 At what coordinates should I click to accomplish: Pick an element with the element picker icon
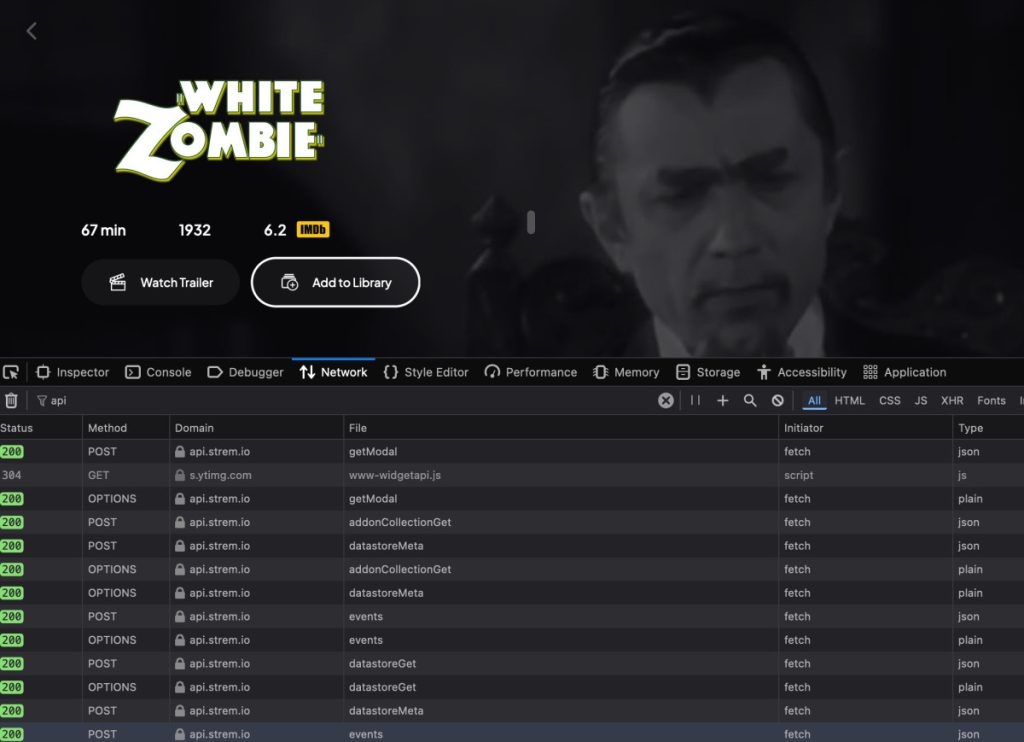11,372
